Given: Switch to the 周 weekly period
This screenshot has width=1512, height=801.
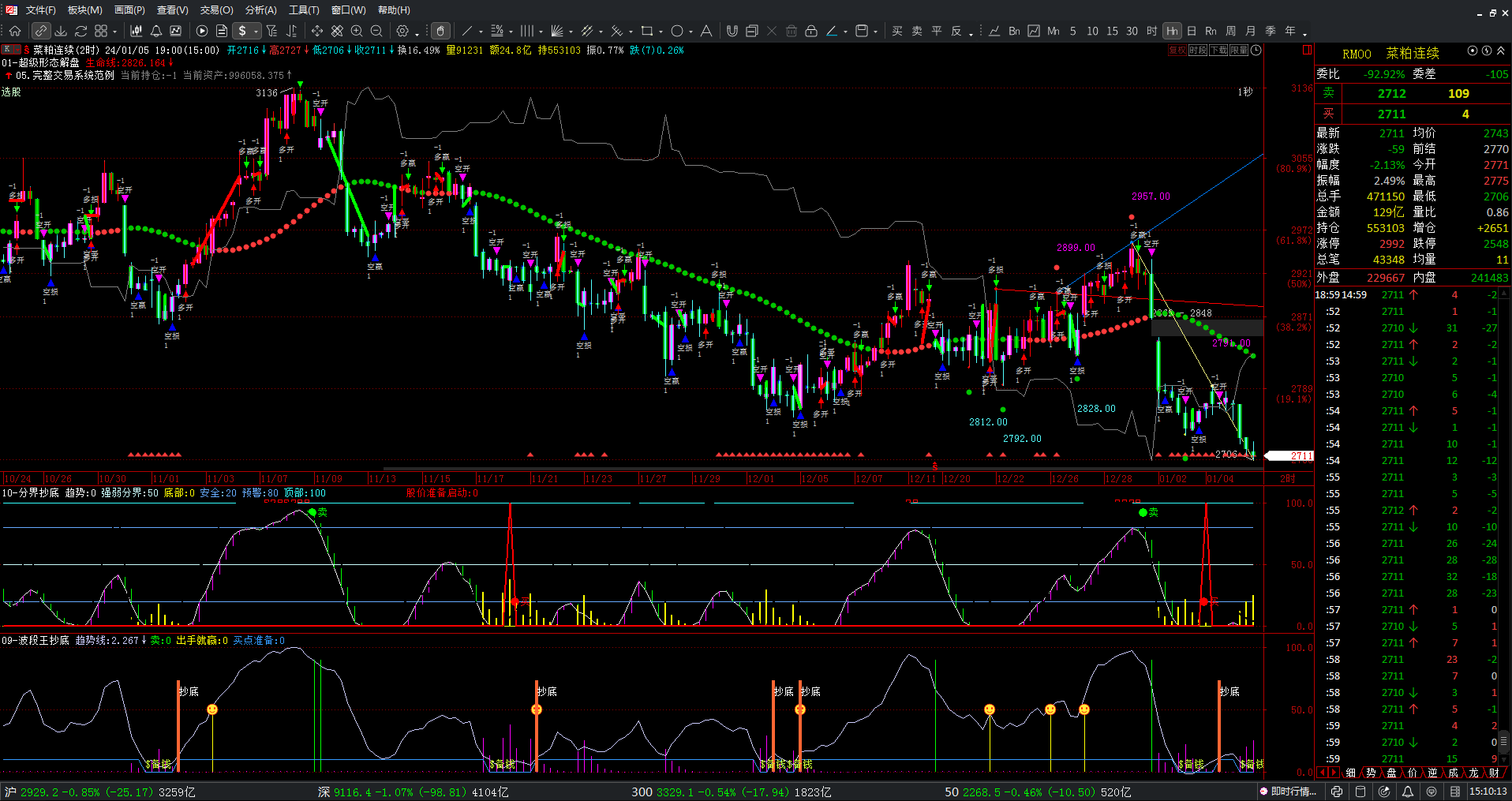Looking at the screenshot, I should (x=1231, y=31).
